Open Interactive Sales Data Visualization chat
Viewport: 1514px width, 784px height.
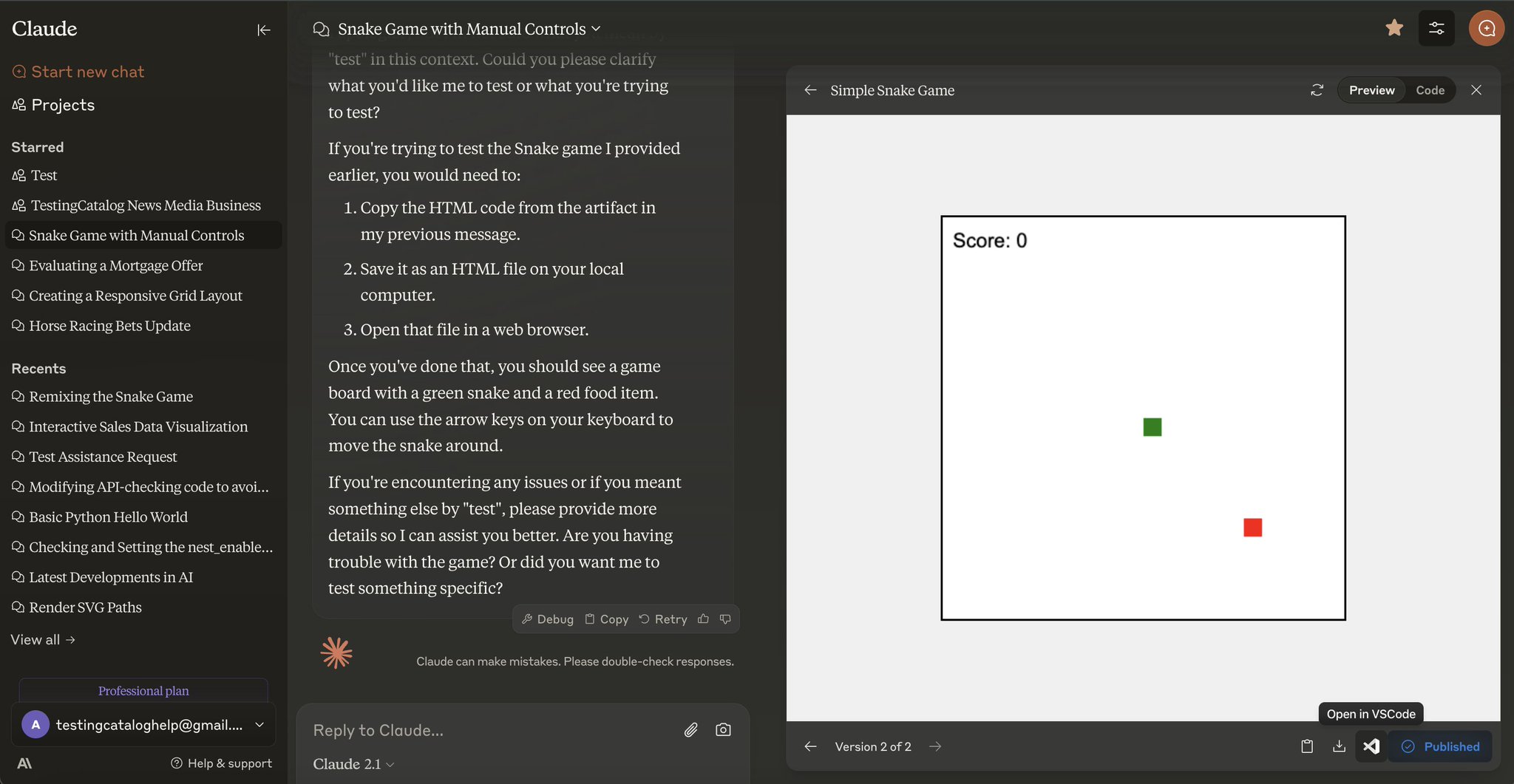pyautogui.click(x=143, y=426)
